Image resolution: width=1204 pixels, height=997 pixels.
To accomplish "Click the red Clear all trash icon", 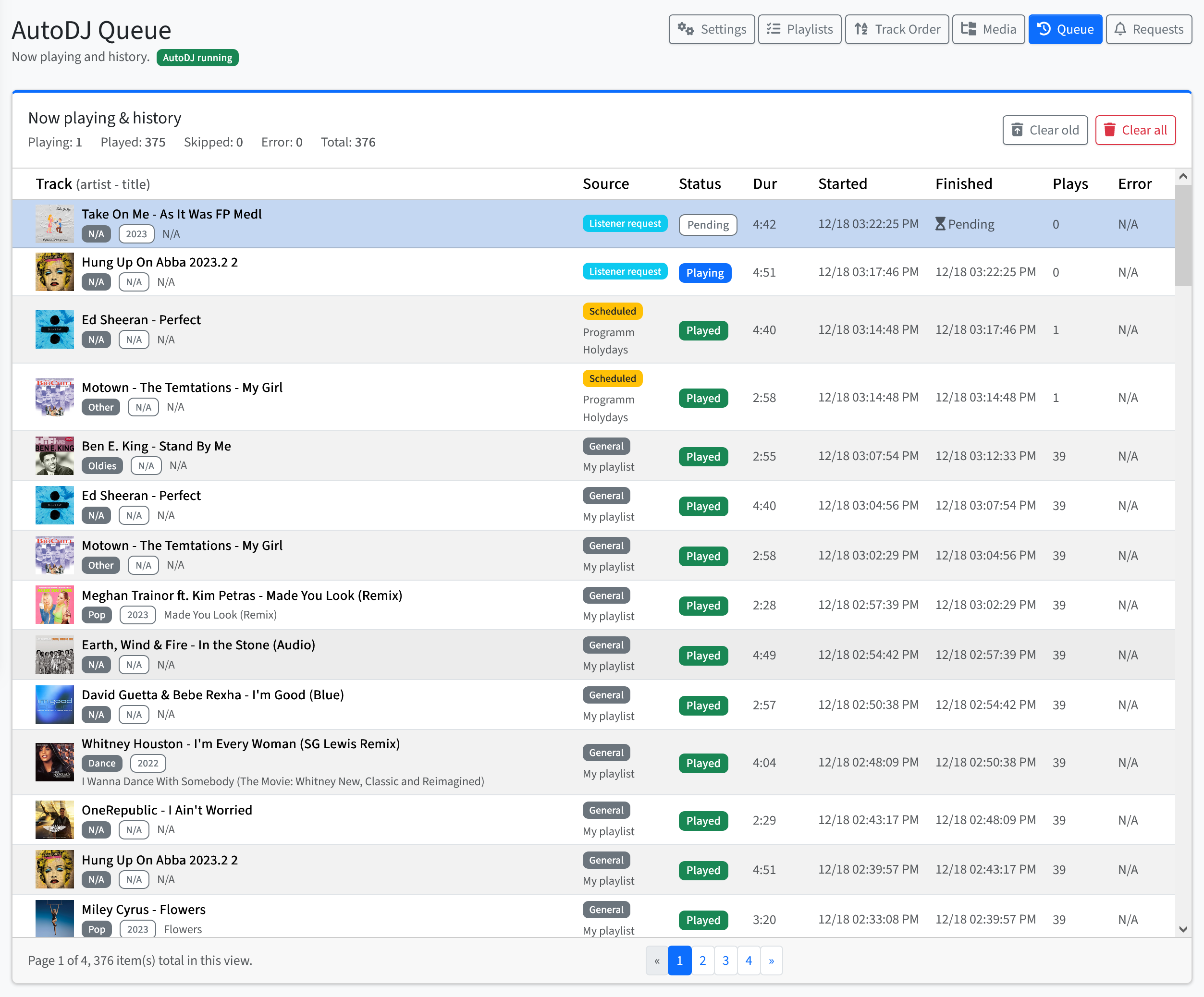I will (1109, 130).
